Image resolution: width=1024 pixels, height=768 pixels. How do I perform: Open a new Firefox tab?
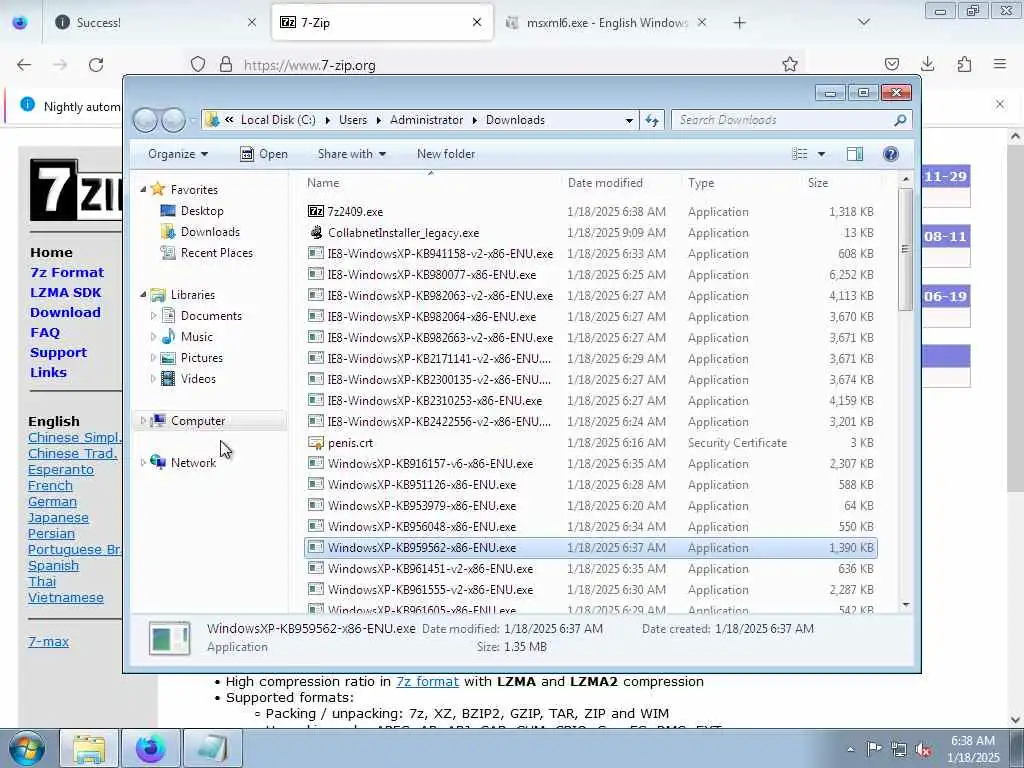click(x=739, y=23)
